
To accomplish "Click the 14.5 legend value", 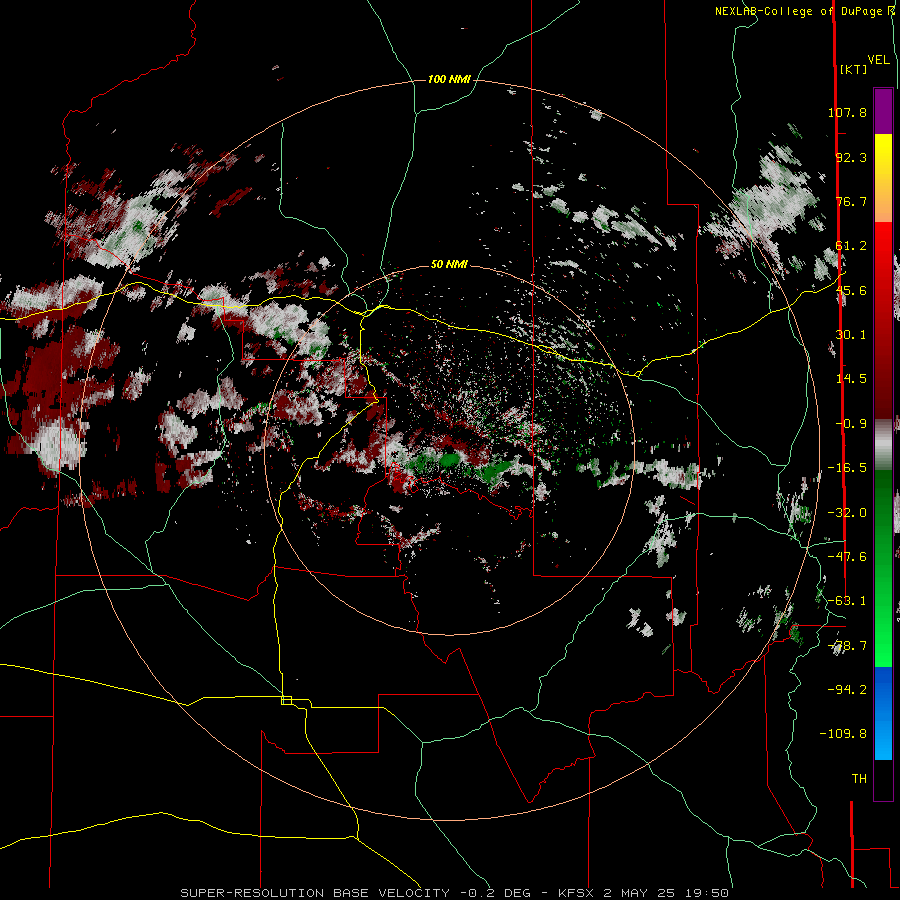I will pyautogui.click(x=851, y=379).
